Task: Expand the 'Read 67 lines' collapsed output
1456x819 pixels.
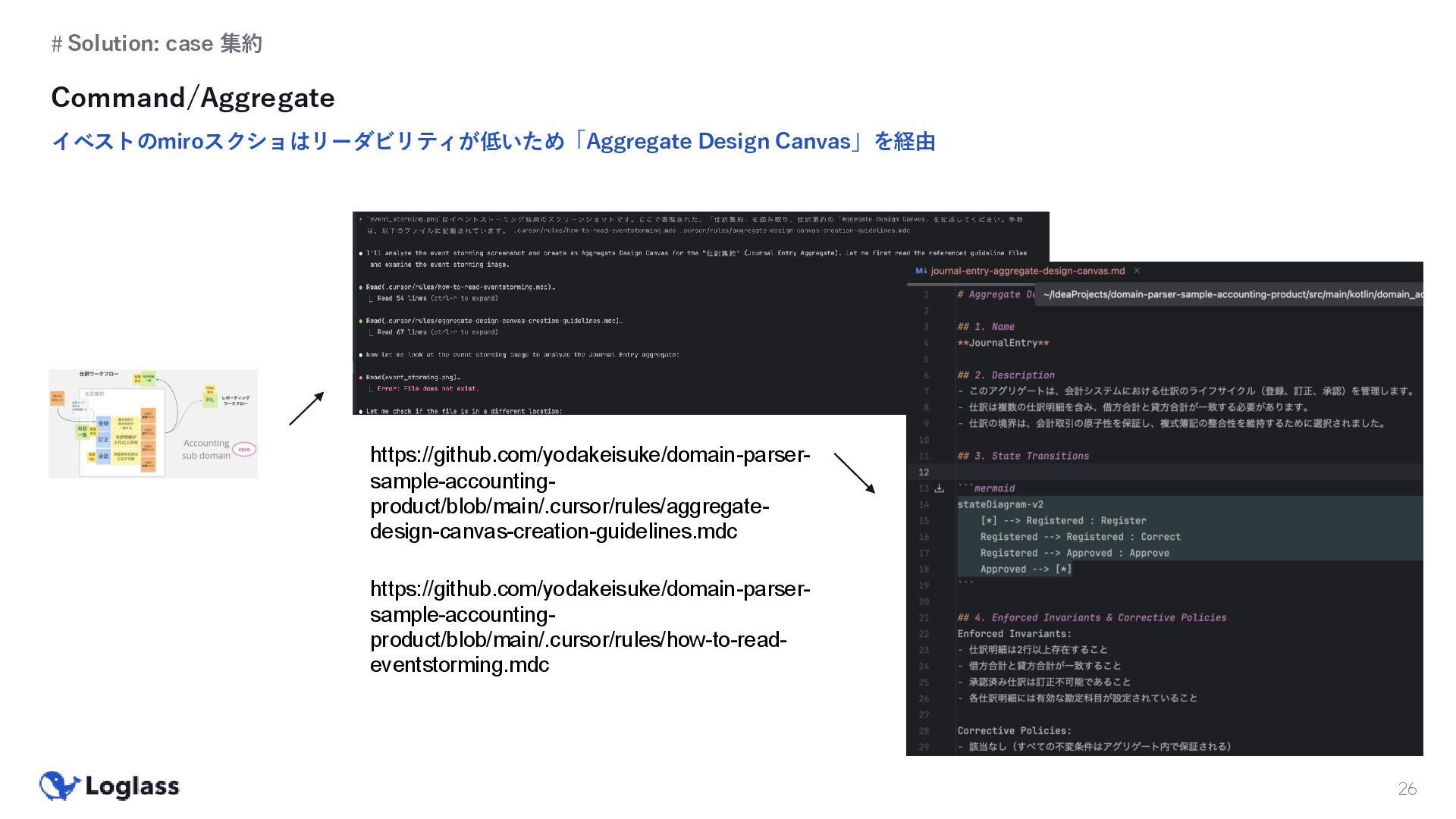Action: (x=437, y=332)
